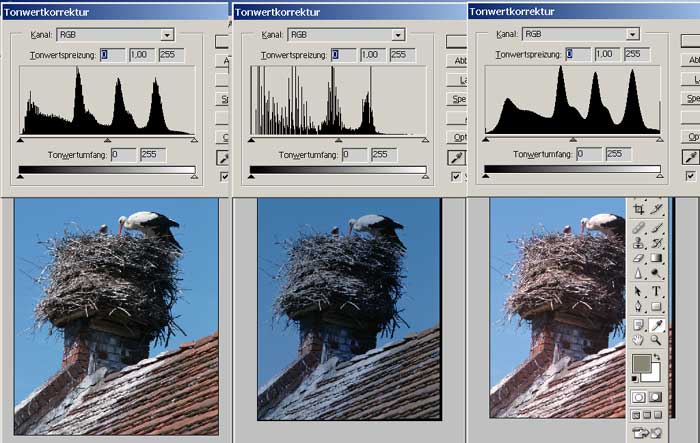Select the Zoom magnifier tool

(657, 340)
